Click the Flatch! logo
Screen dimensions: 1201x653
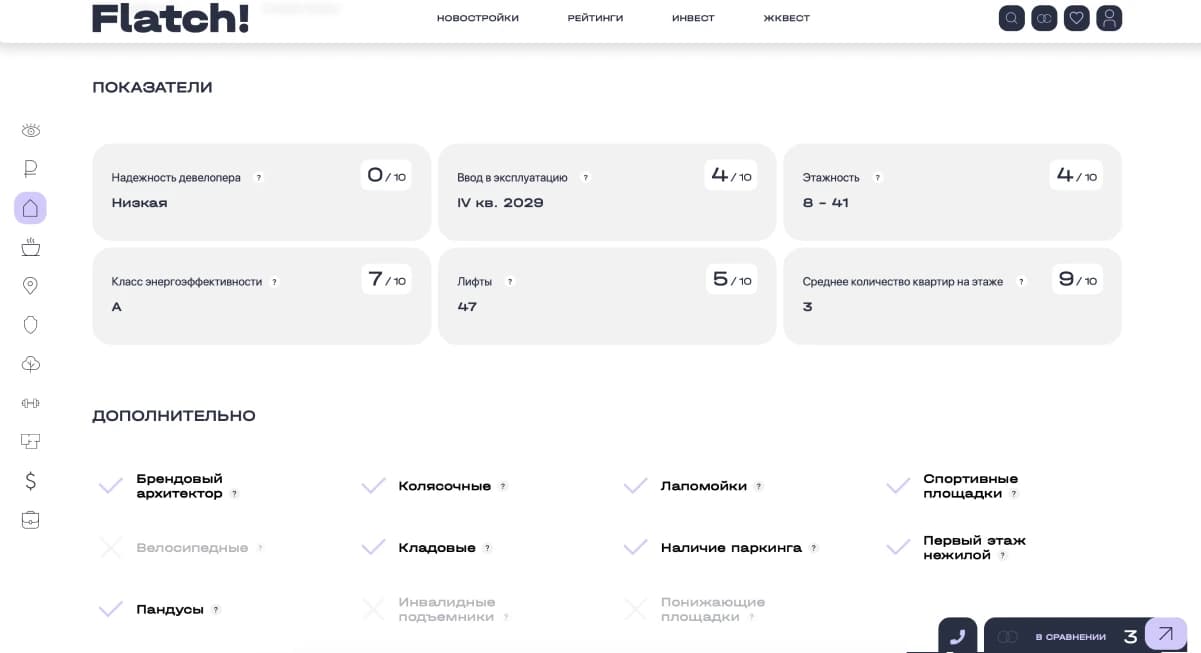pyautogui.click(x=170, y=18)
